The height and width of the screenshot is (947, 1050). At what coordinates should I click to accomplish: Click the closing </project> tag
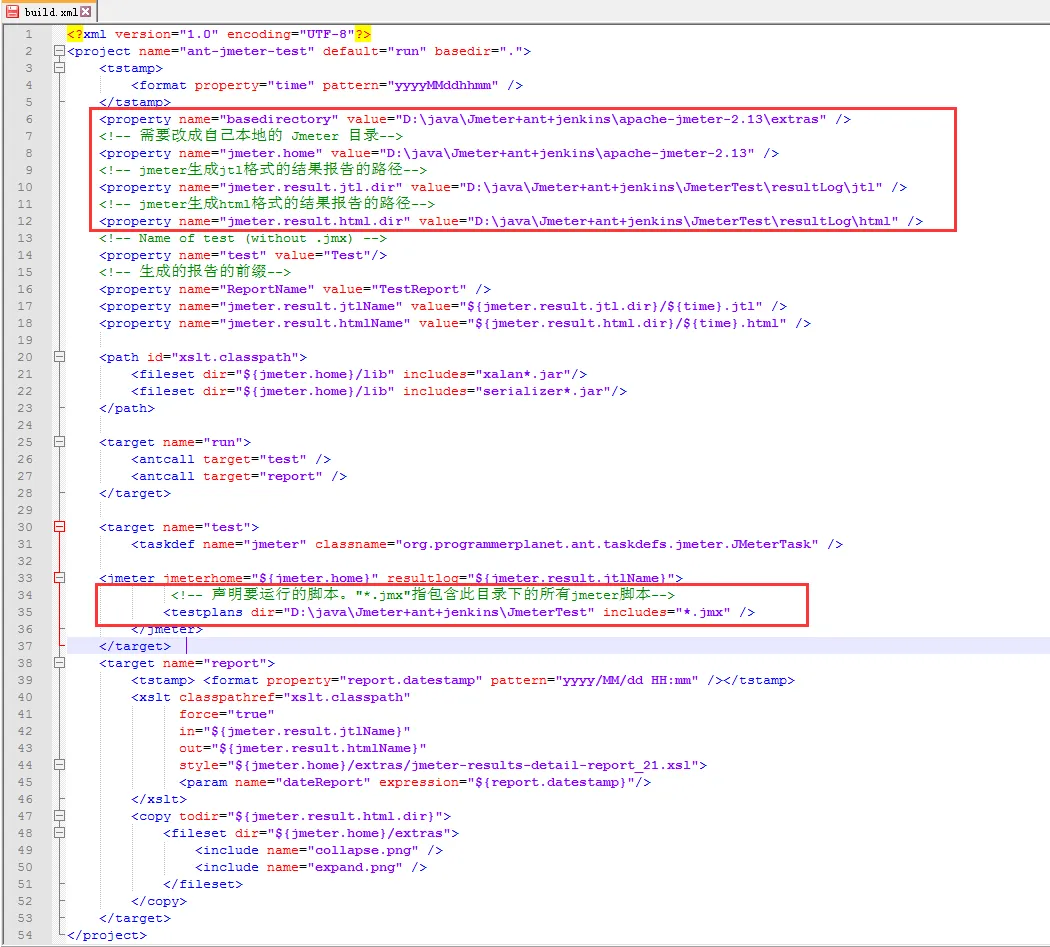coord(108,935)
